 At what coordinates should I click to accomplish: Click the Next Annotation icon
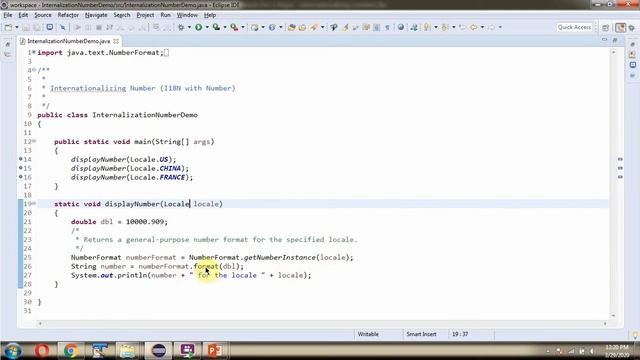(x=427, y=27)
